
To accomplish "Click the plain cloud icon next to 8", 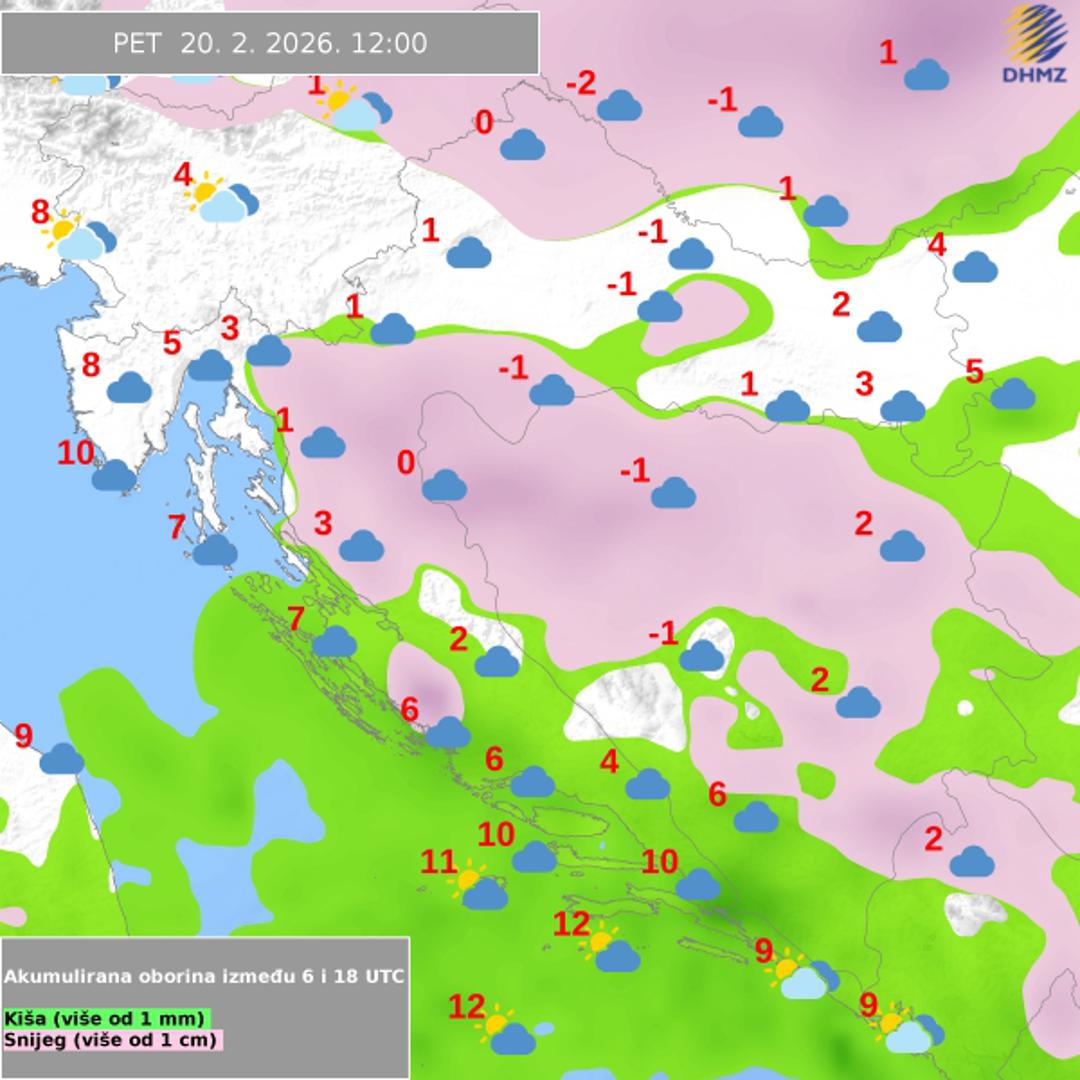I will coord(129,387).
